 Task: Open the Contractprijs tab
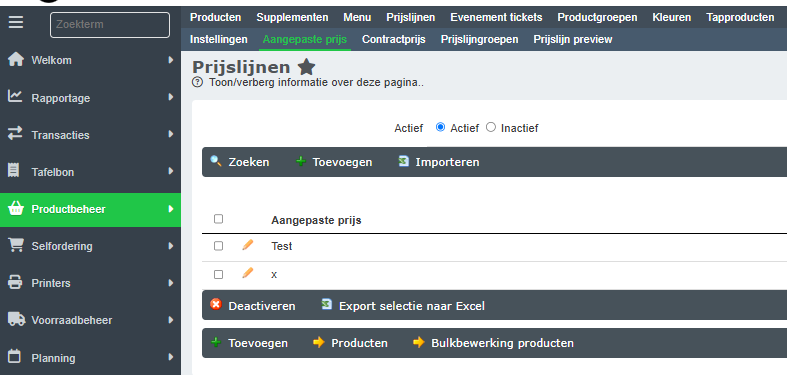point(394,39)
